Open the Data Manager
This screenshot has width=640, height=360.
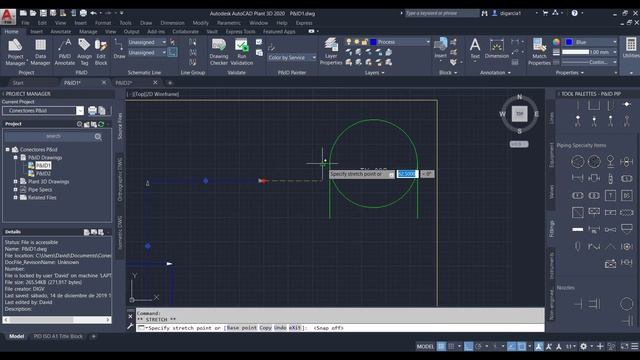coord(40,52)
